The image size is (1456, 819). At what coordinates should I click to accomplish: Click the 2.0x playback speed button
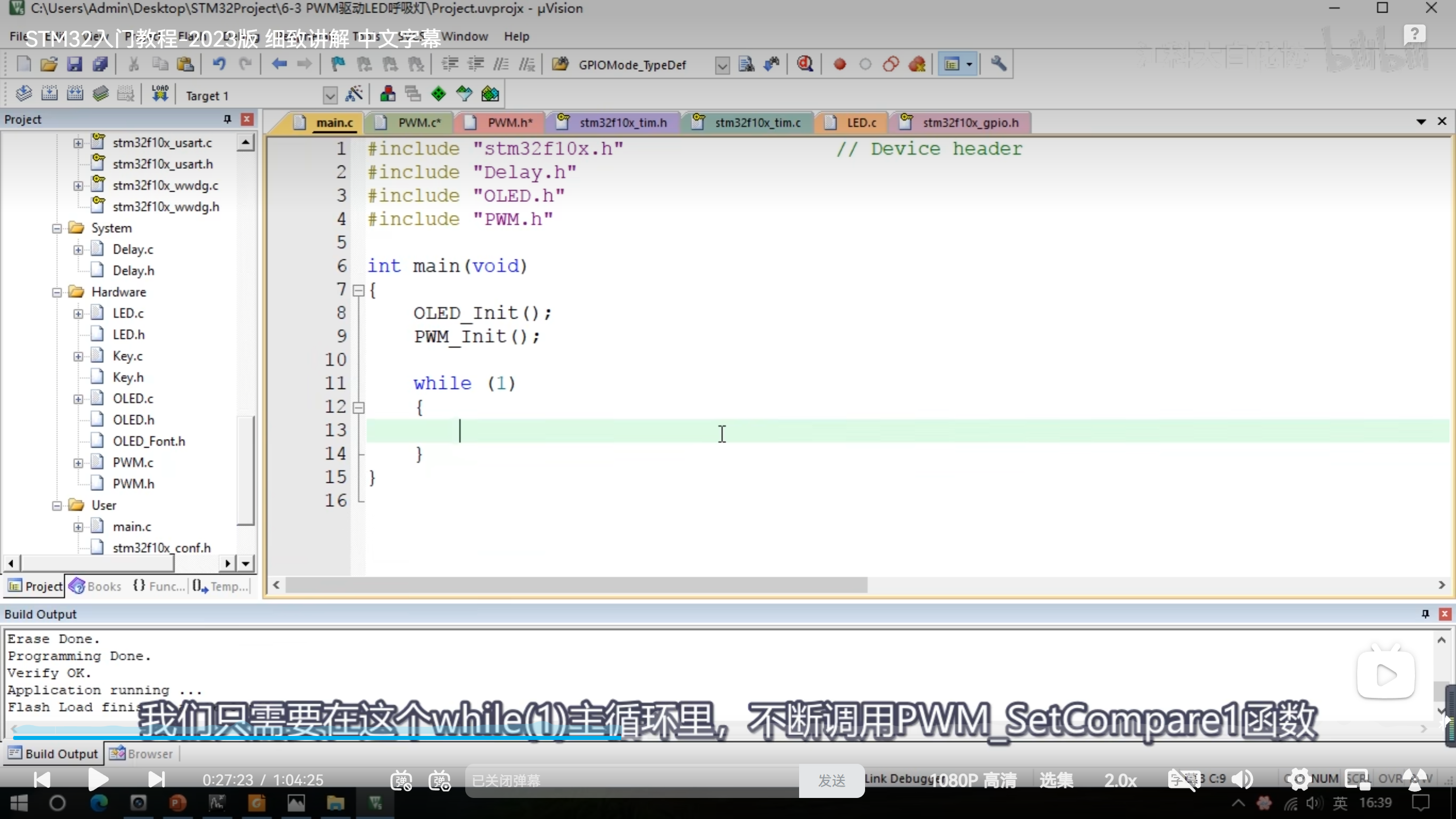pyautogui.click(x=1120, y=780)
